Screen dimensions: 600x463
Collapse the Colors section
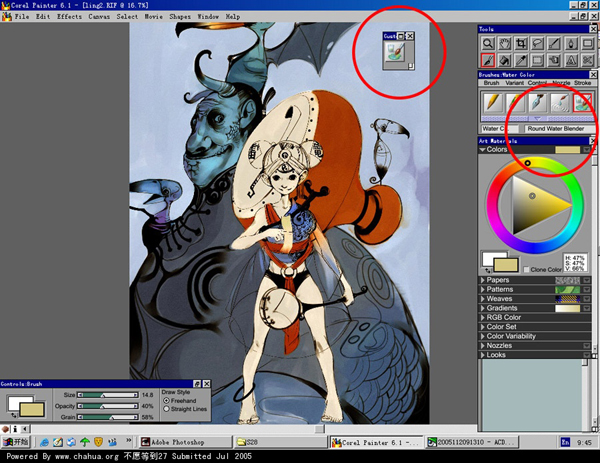(483, 150)
